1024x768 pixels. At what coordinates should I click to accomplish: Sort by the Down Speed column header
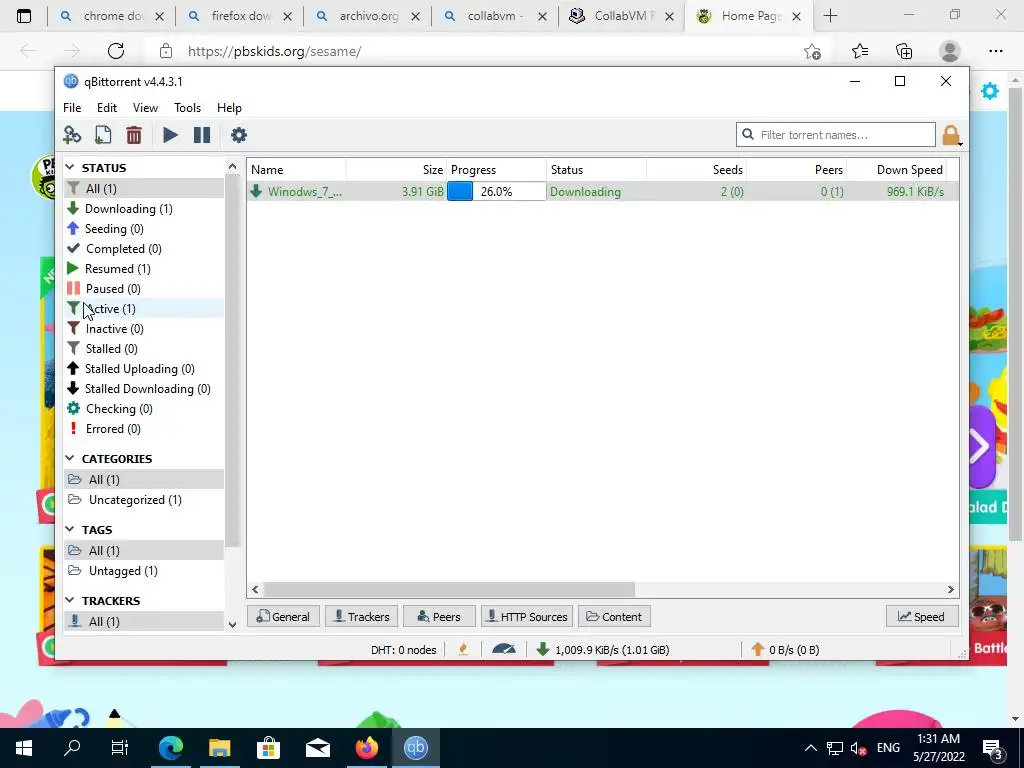pos(896,170)
